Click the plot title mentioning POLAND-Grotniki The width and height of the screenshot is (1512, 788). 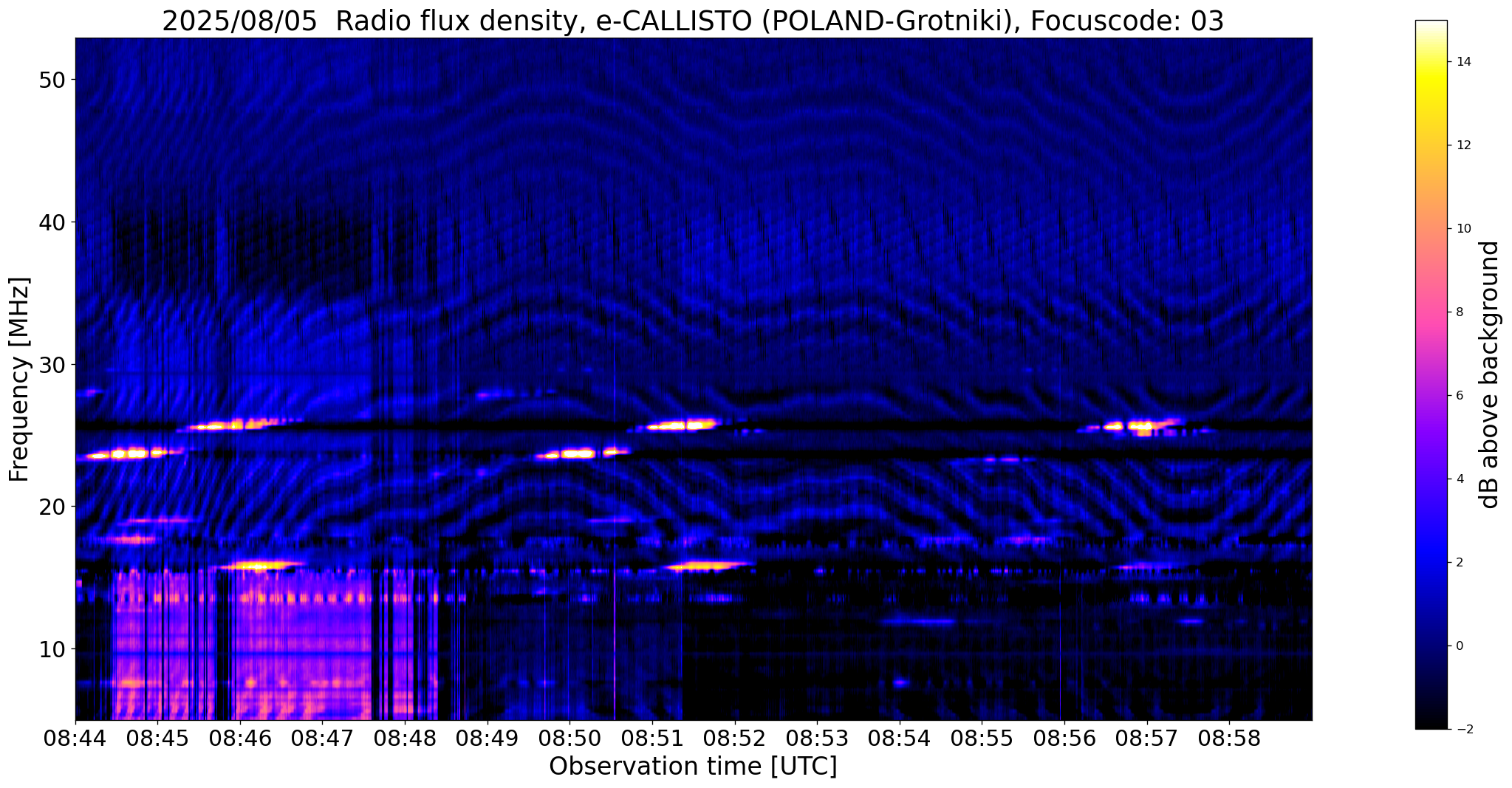click(693, 21)
